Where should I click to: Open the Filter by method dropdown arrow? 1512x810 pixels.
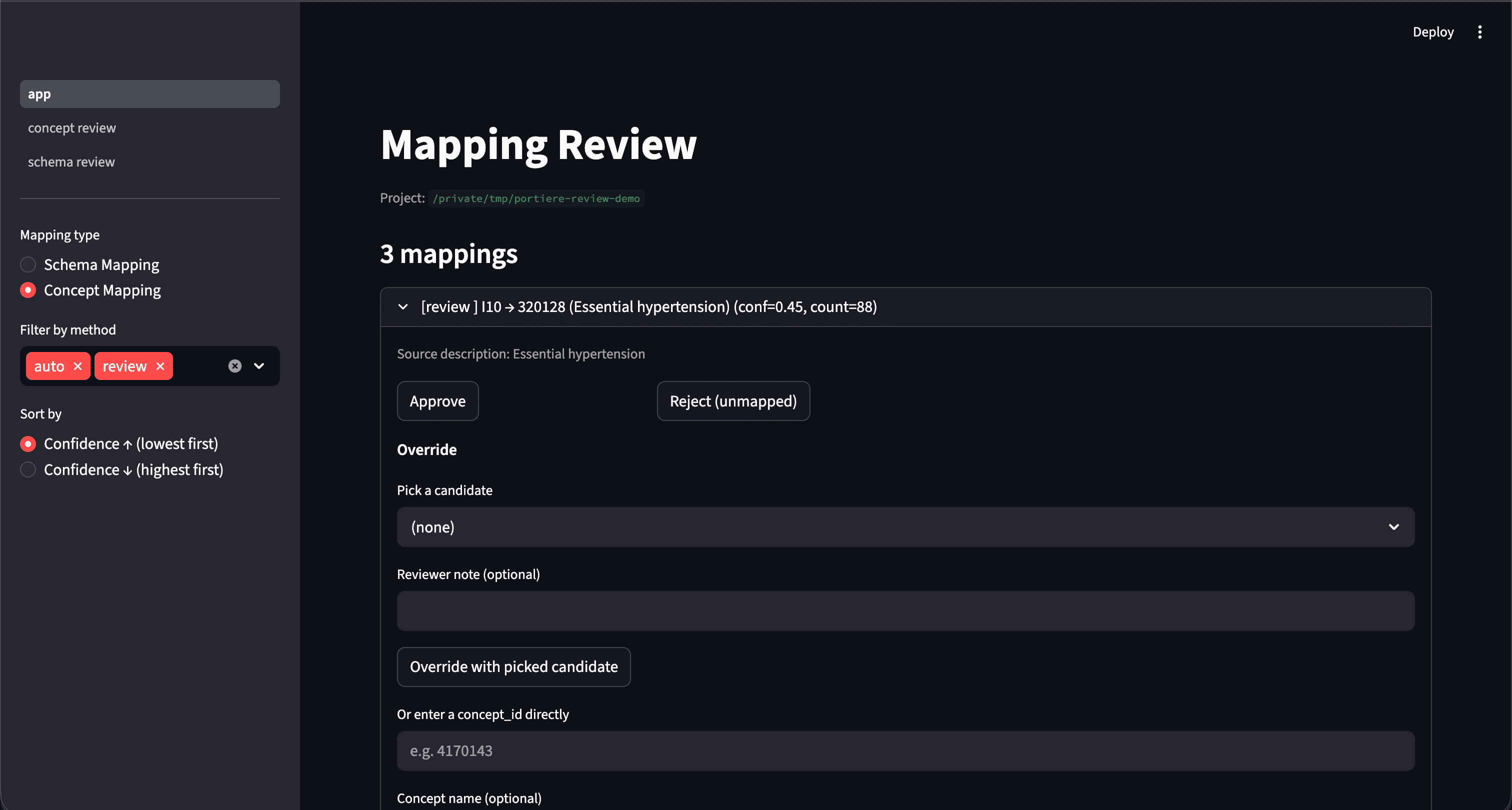(259, 366)
